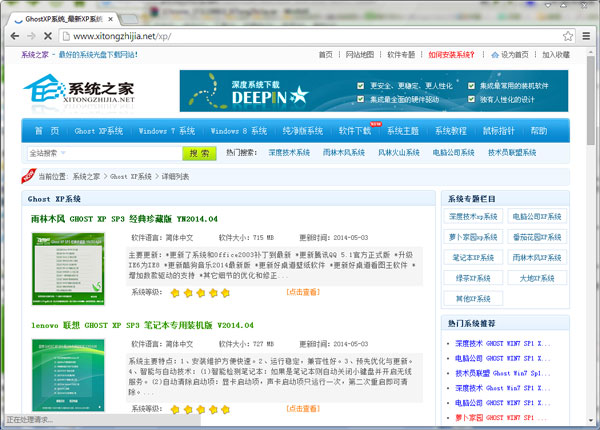This screenshot has width=600, height=430.
Task: Click the DEEPIN banner advertisement
Action: [374, 91]
